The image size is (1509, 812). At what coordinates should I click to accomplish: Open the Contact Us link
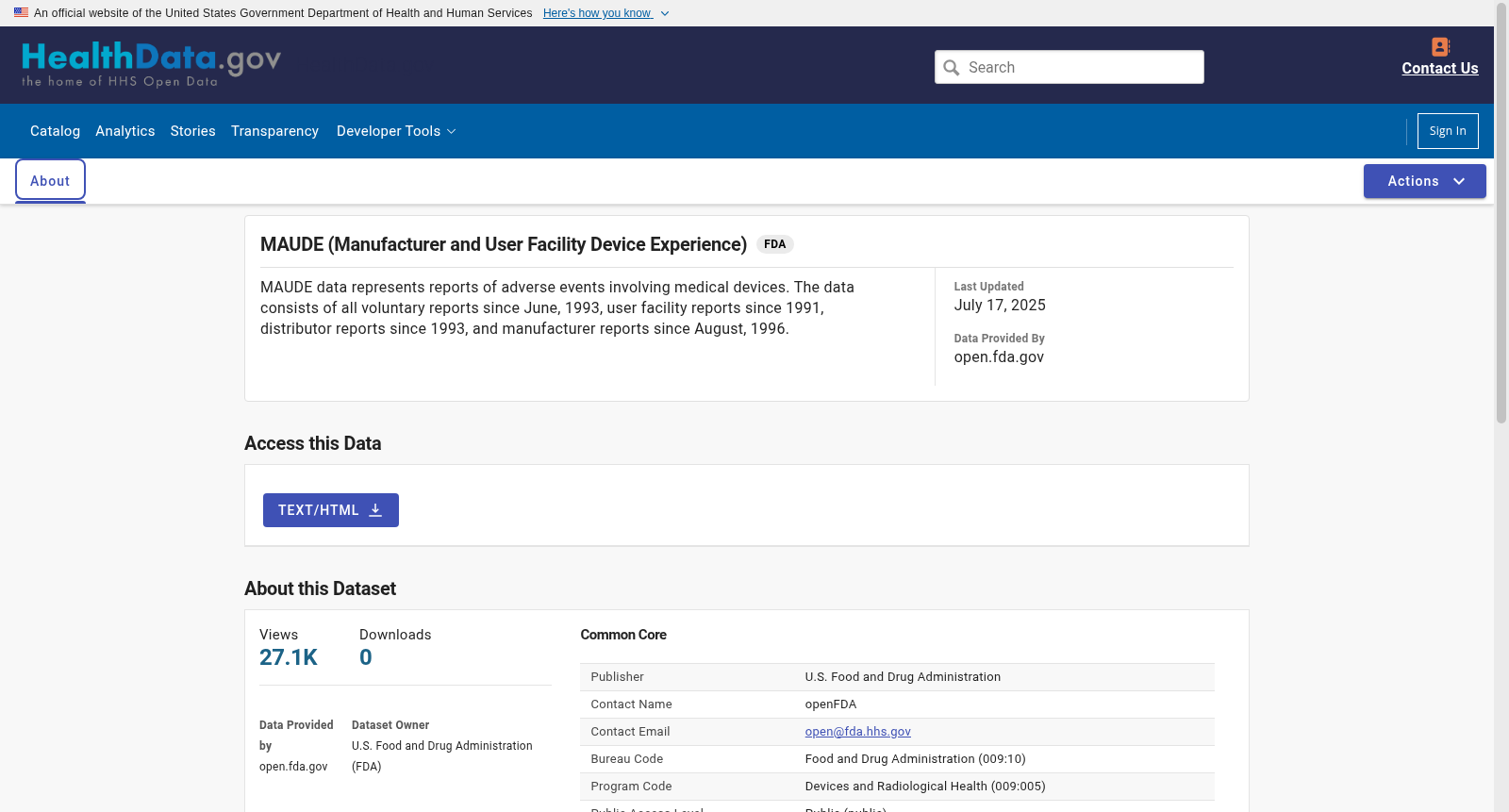tap(1440, 68)
